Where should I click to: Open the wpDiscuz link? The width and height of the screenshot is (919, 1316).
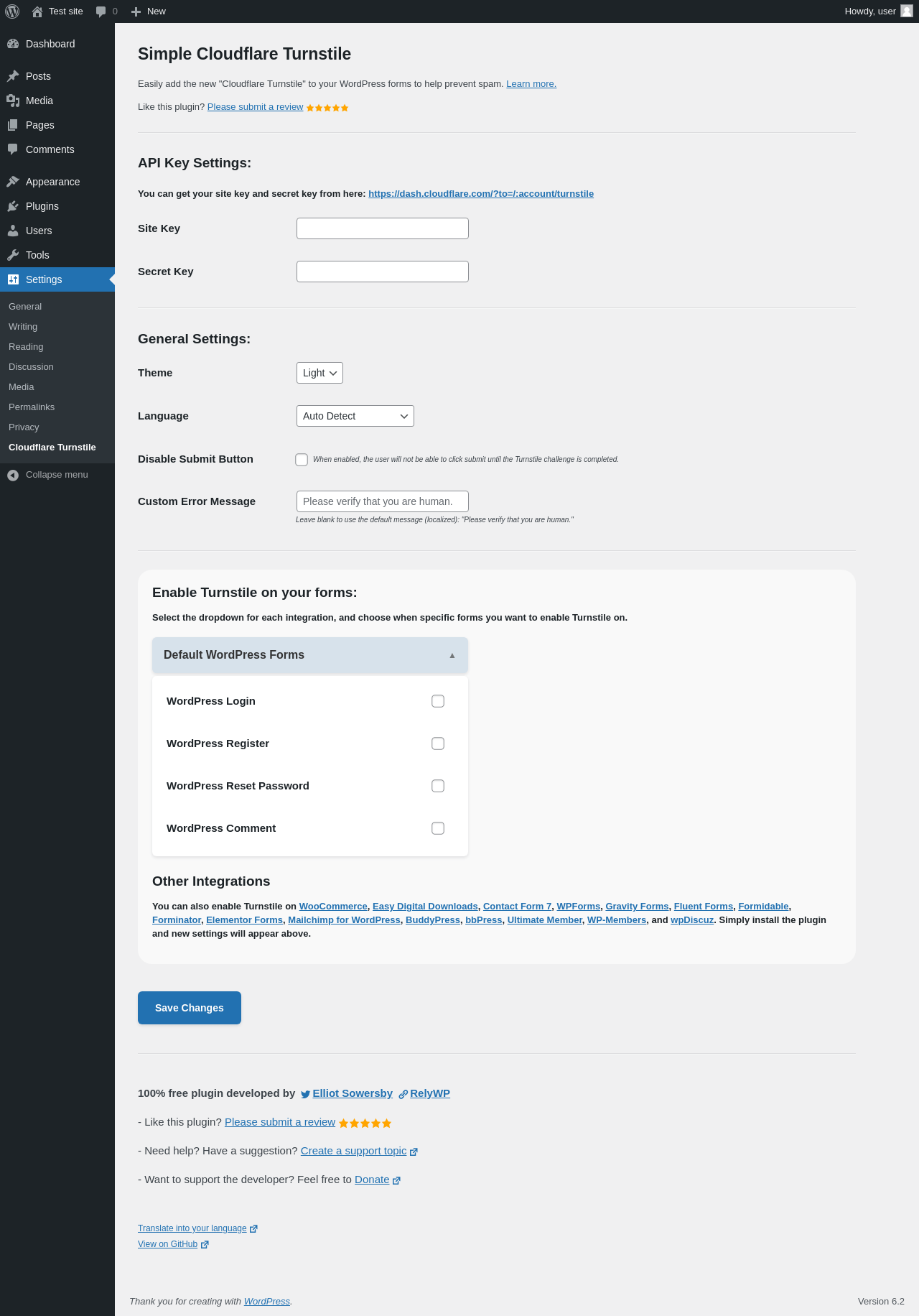tap(692, 920)
